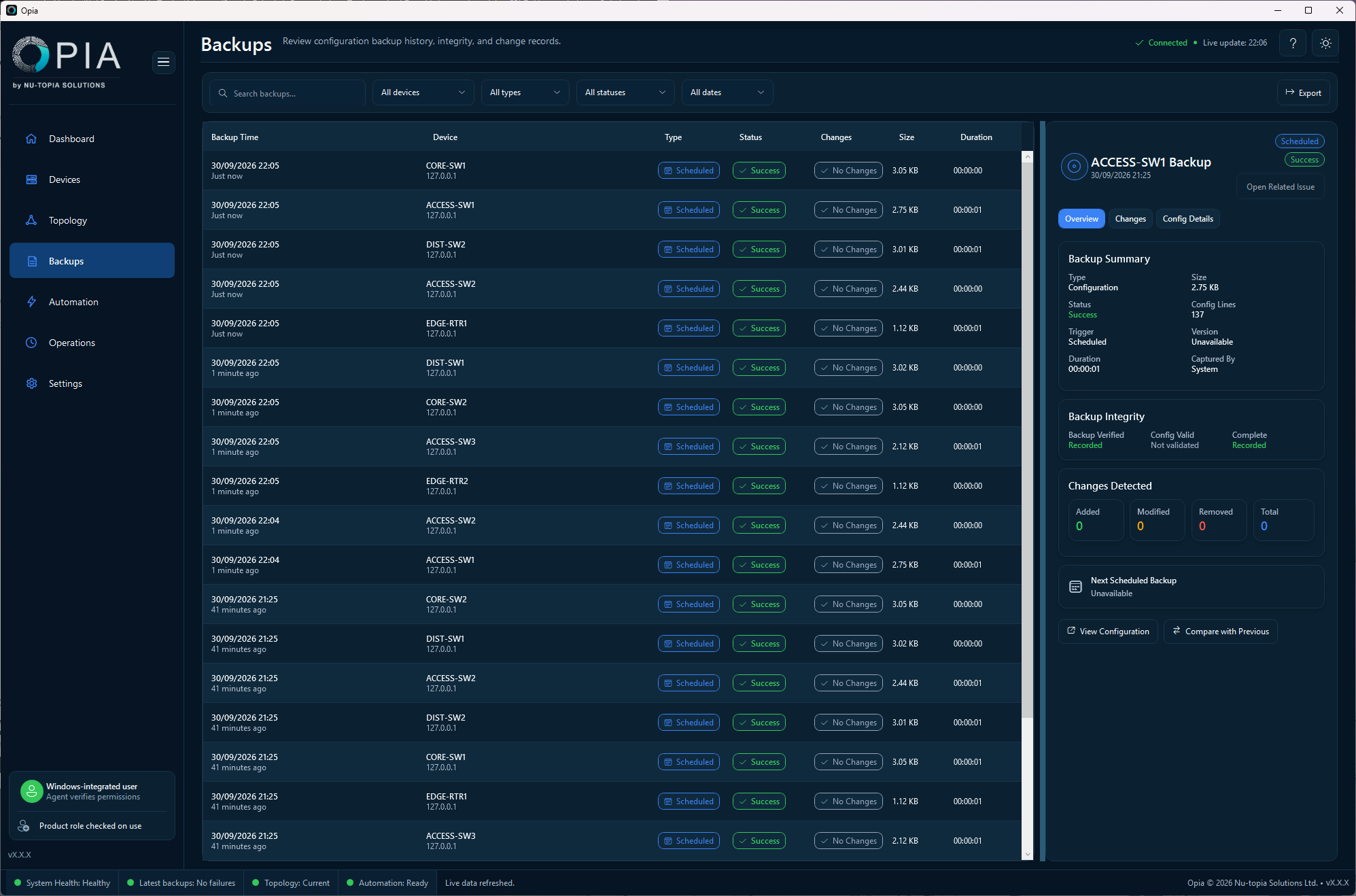Open the All devices dropdown

423,92
